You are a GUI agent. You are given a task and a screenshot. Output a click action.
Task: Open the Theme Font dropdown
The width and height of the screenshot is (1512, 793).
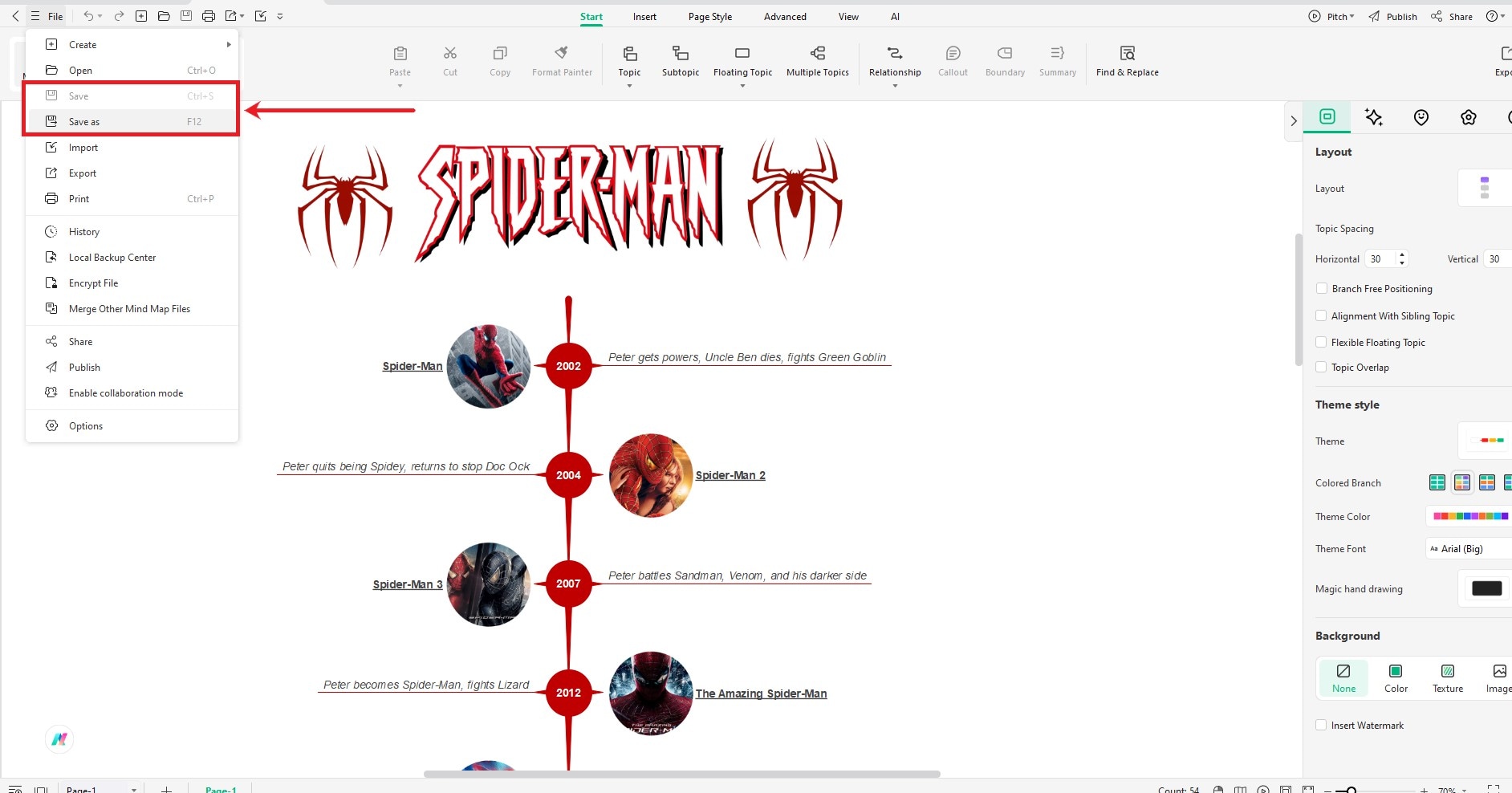point(1469,549)
